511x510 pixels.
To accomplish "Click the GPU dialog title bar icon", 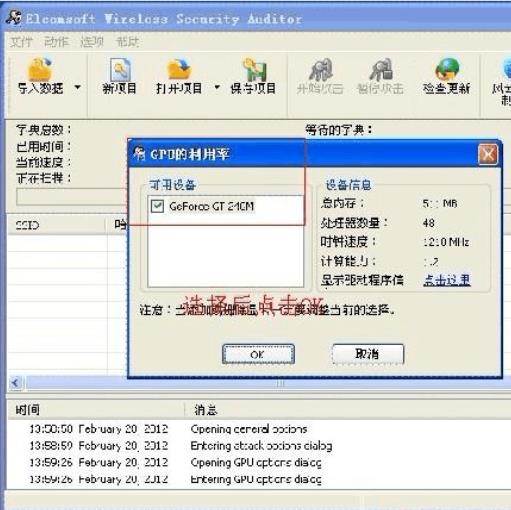I will tap(139, 154).
